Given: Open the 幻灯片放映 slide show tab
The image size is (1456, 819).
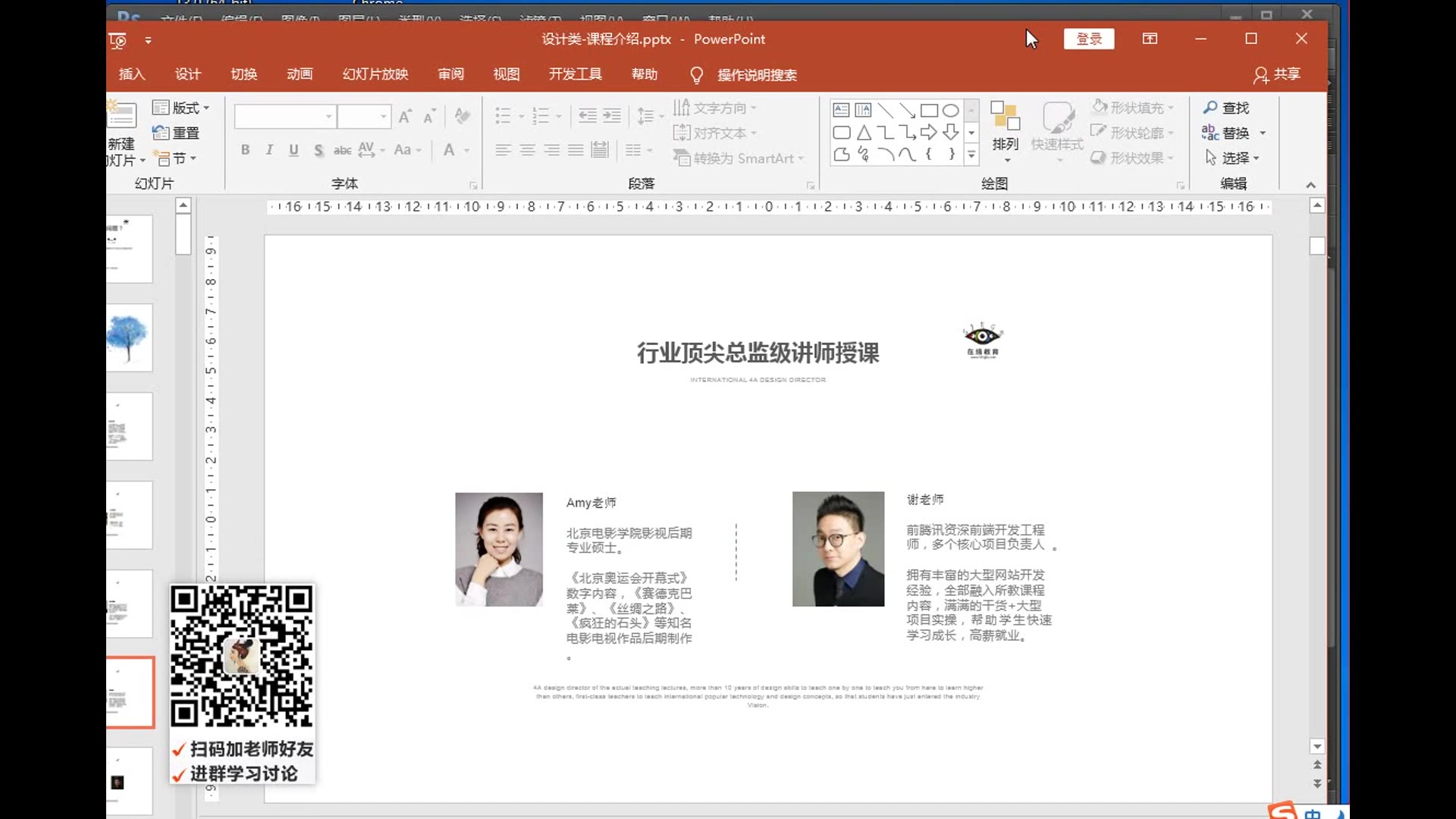Looking at the screenshot, I should [x=375, y=74].
